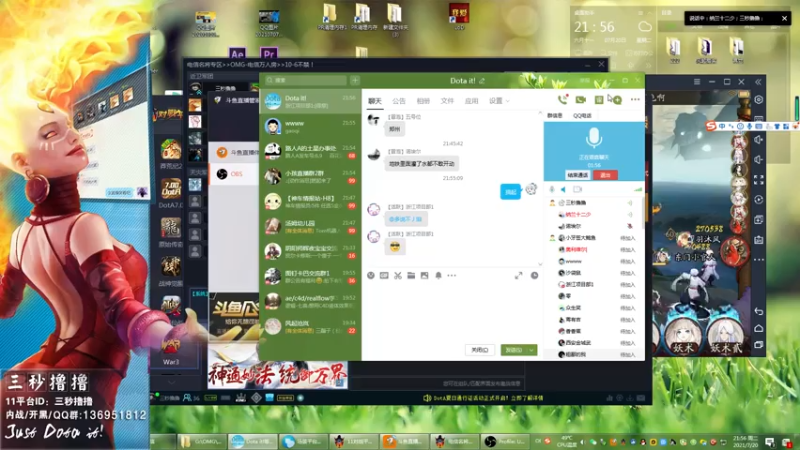Open the emoji picker in message toolbar
The width and height of the screenshot is (800, 450).
371,276
